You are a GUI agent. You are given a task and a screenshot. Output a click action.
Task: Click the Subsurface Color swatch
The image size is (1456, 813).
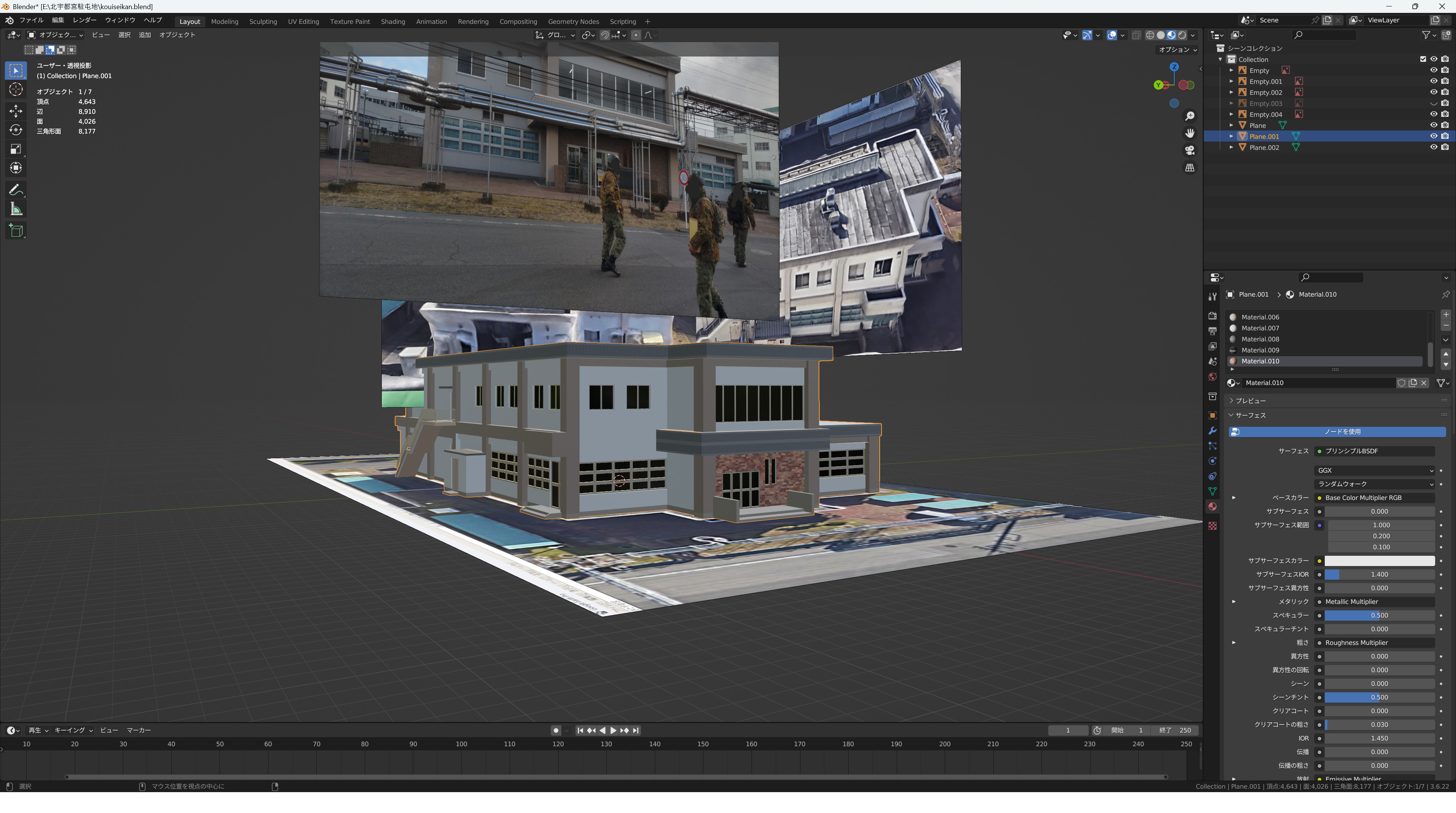tap(1379, 561)
